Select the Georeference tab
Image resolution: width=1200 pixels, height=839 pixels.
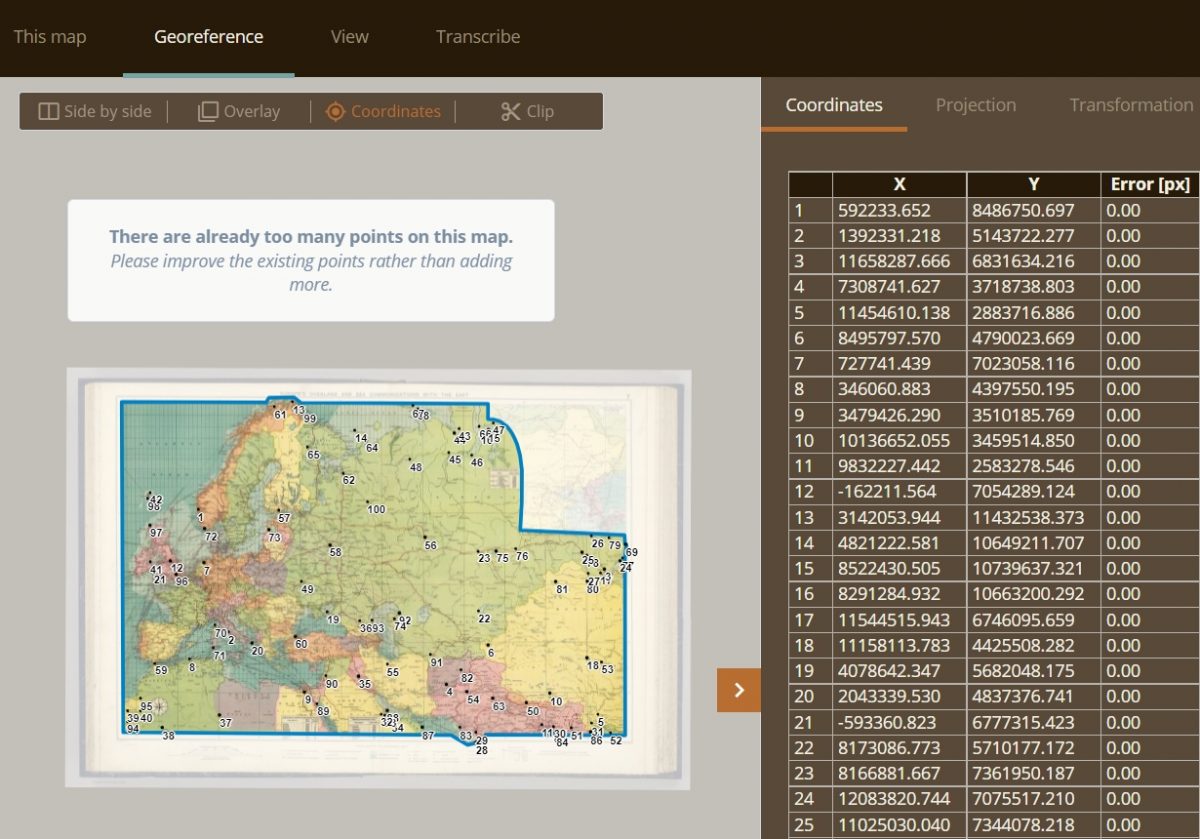(x=207, y=36)
